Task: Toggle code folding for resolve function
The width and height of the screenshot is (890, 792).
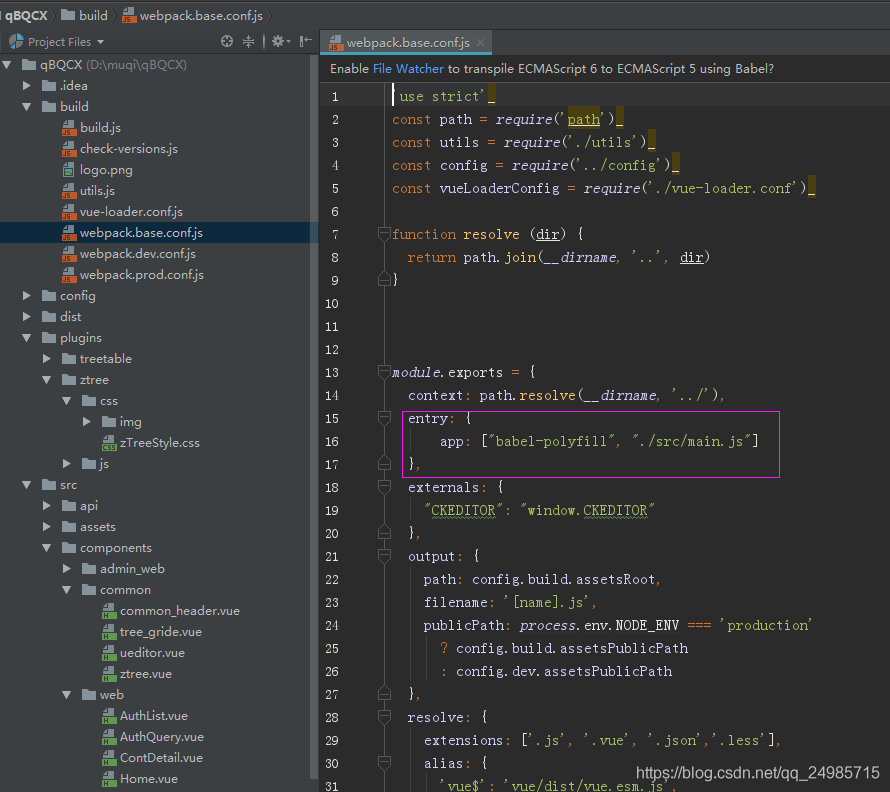Action: click(x=383, y=234)
